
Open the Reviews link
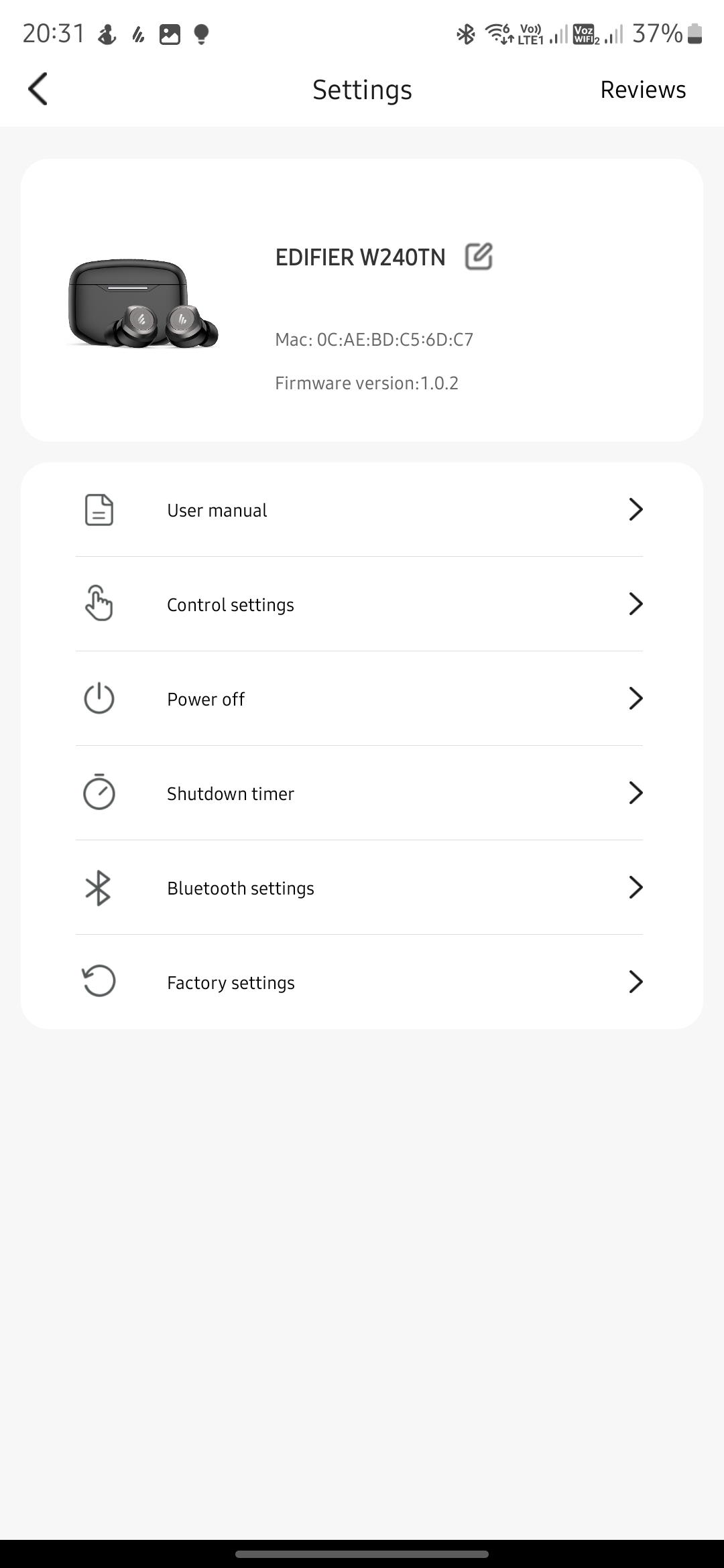pyautogui.click(x=642, y=90)
